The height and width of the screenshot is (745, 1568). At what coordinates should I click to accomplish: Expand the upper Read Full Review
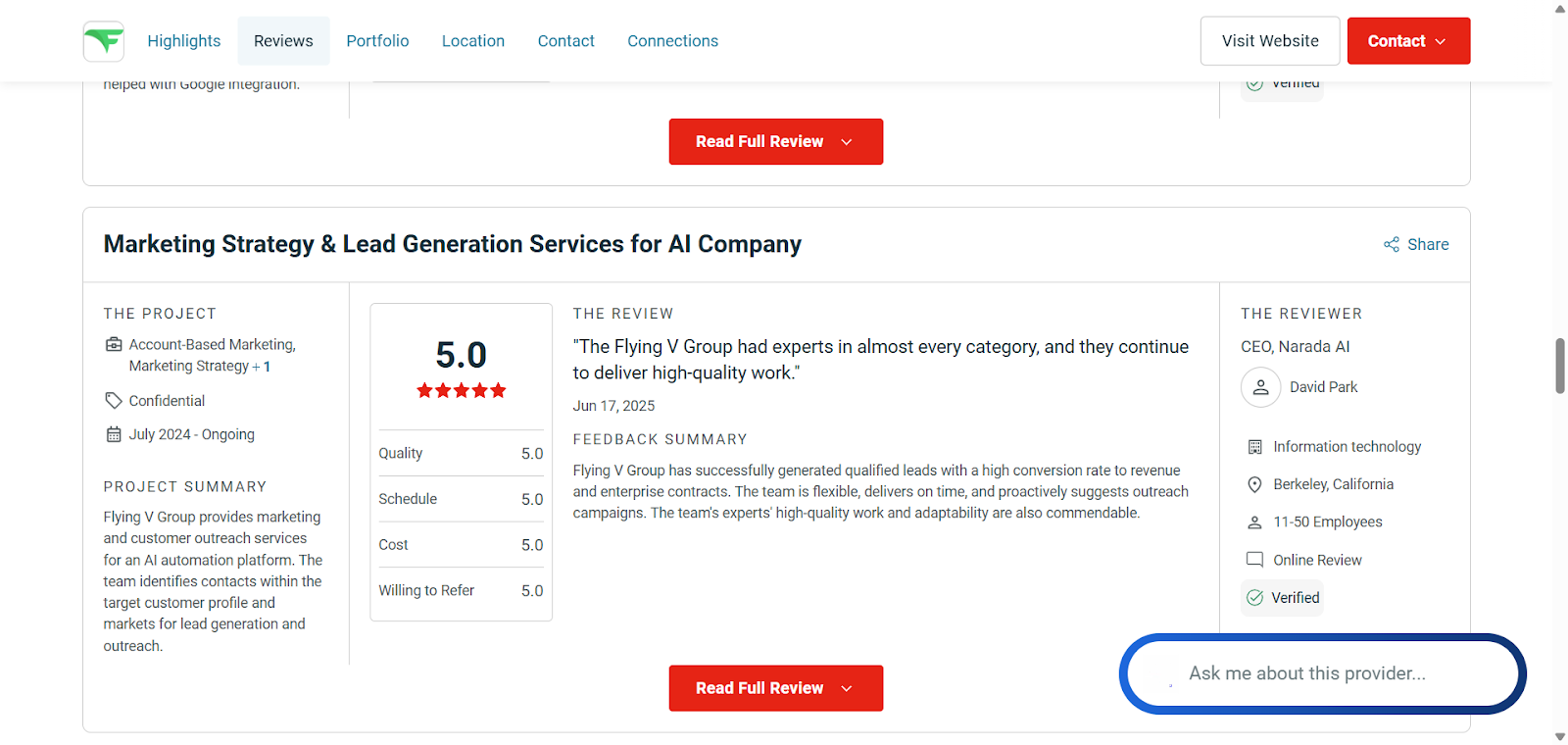[x=776, y=141]
